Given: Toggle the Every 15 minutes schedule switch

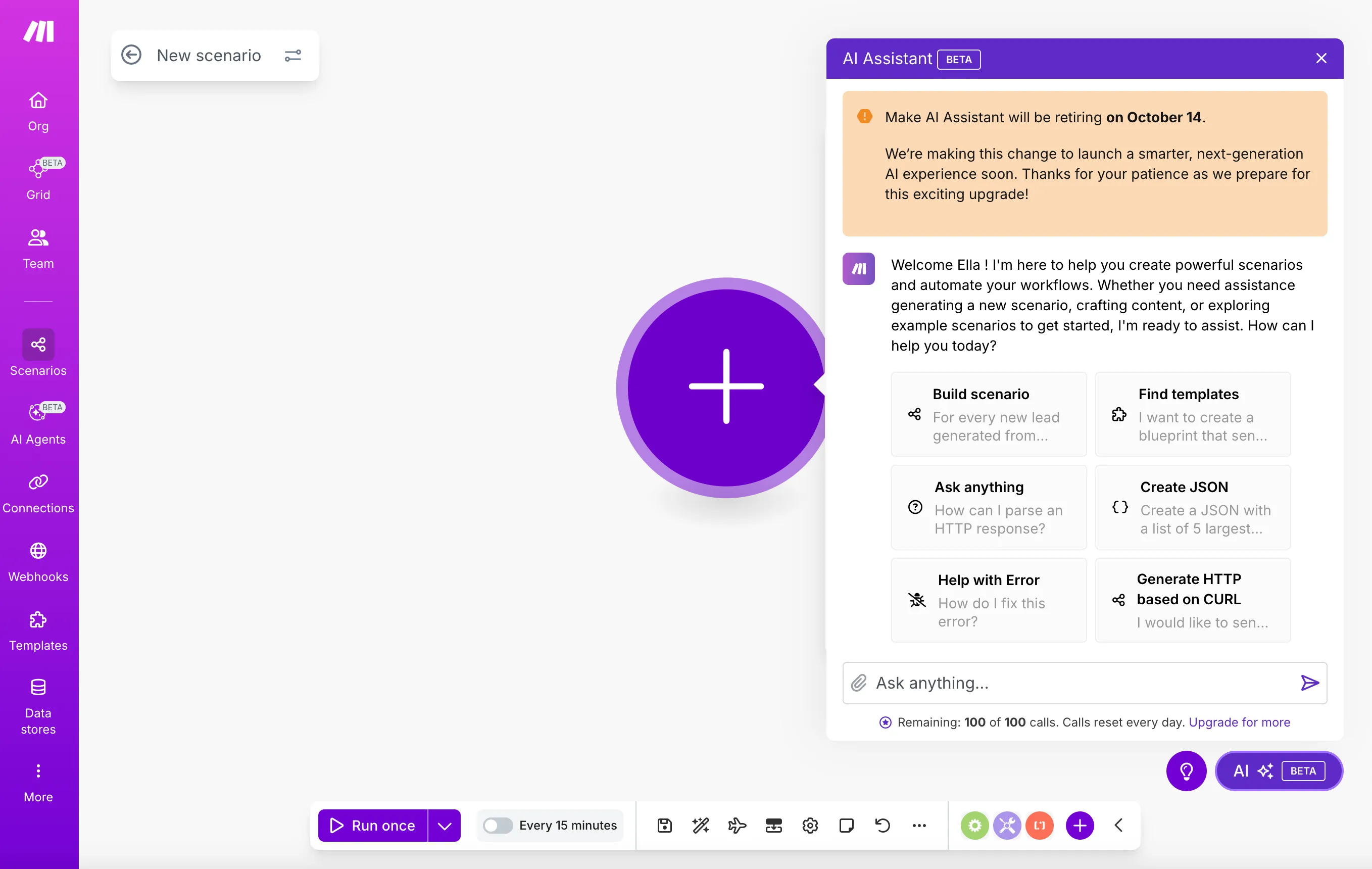Looking at the screenshot, I should click(x=498, y=826).
